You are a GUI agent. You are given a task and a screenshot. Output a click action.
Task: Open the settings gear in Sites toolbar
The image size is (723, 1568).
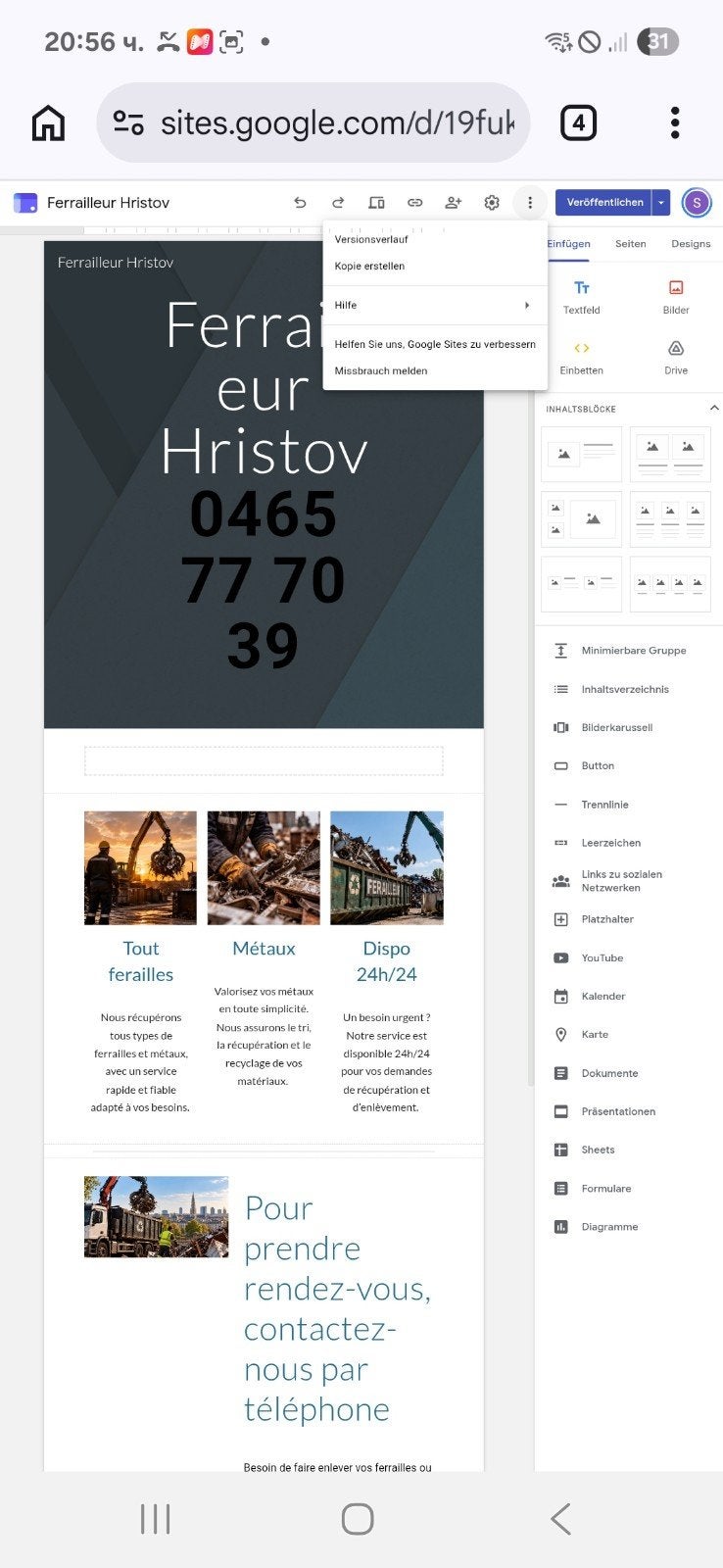(492, 203)
